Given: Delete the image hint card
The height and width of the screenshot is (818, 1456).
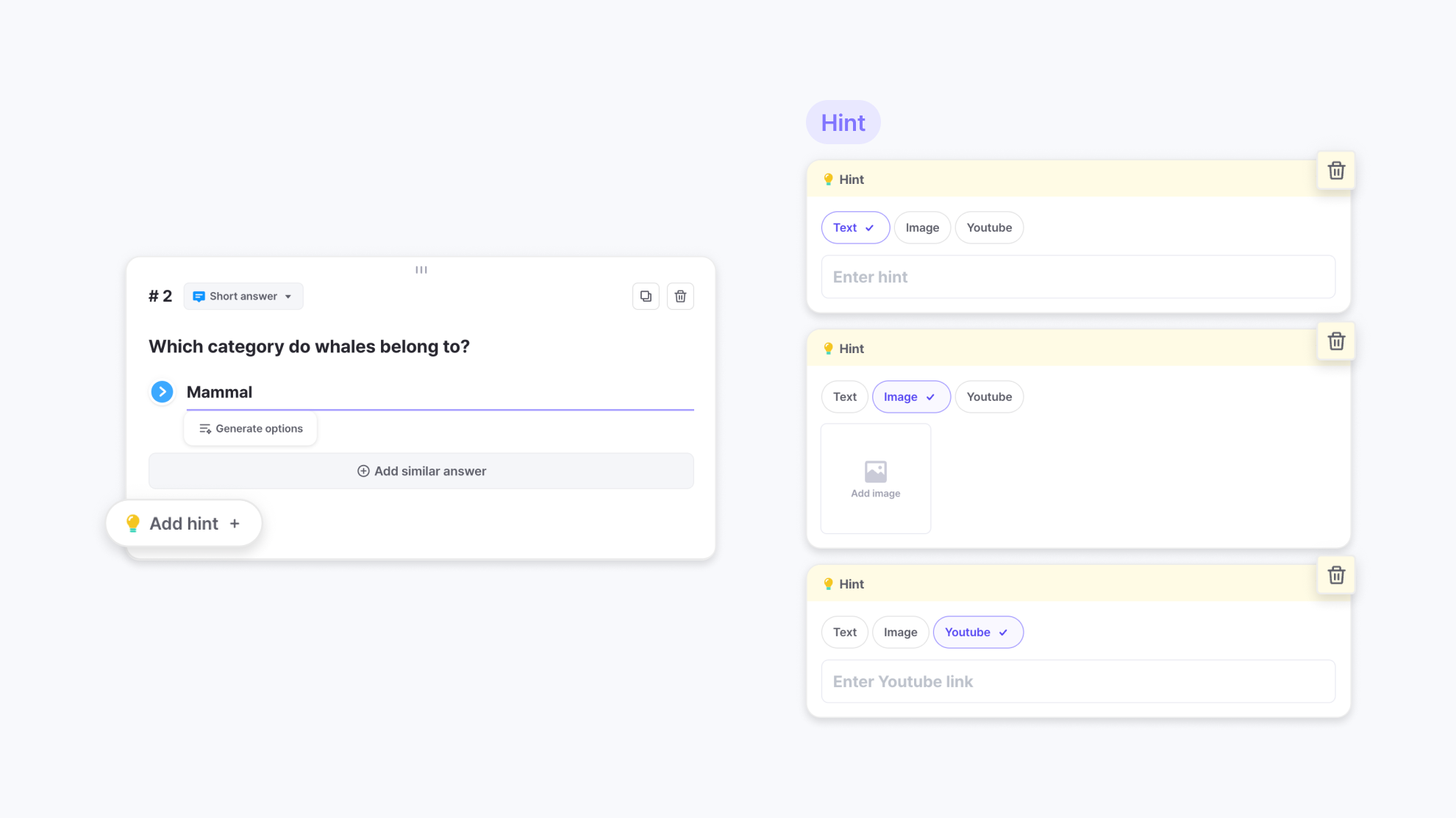Looking at the screenshot, I should click(x=1336, y=341).
